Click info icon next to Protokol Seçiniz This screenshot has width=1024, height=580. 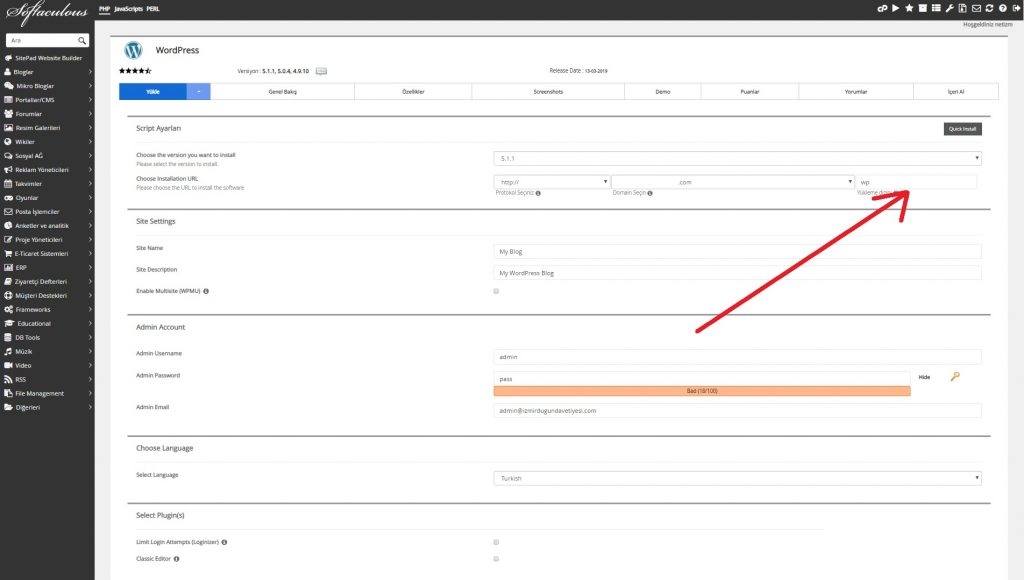click(538, 193)
